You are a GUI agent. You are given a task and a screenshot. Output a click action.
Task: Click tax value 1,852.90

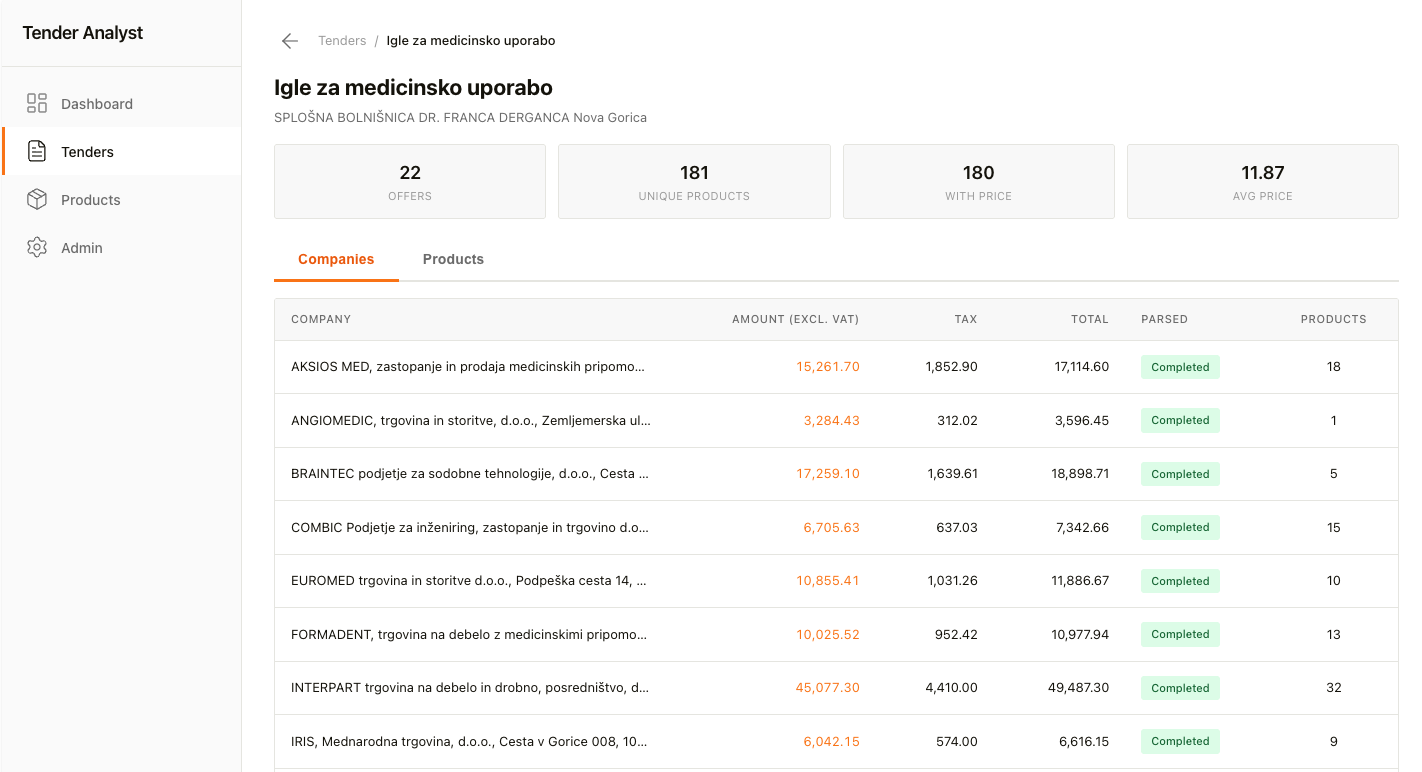[952, 367]
